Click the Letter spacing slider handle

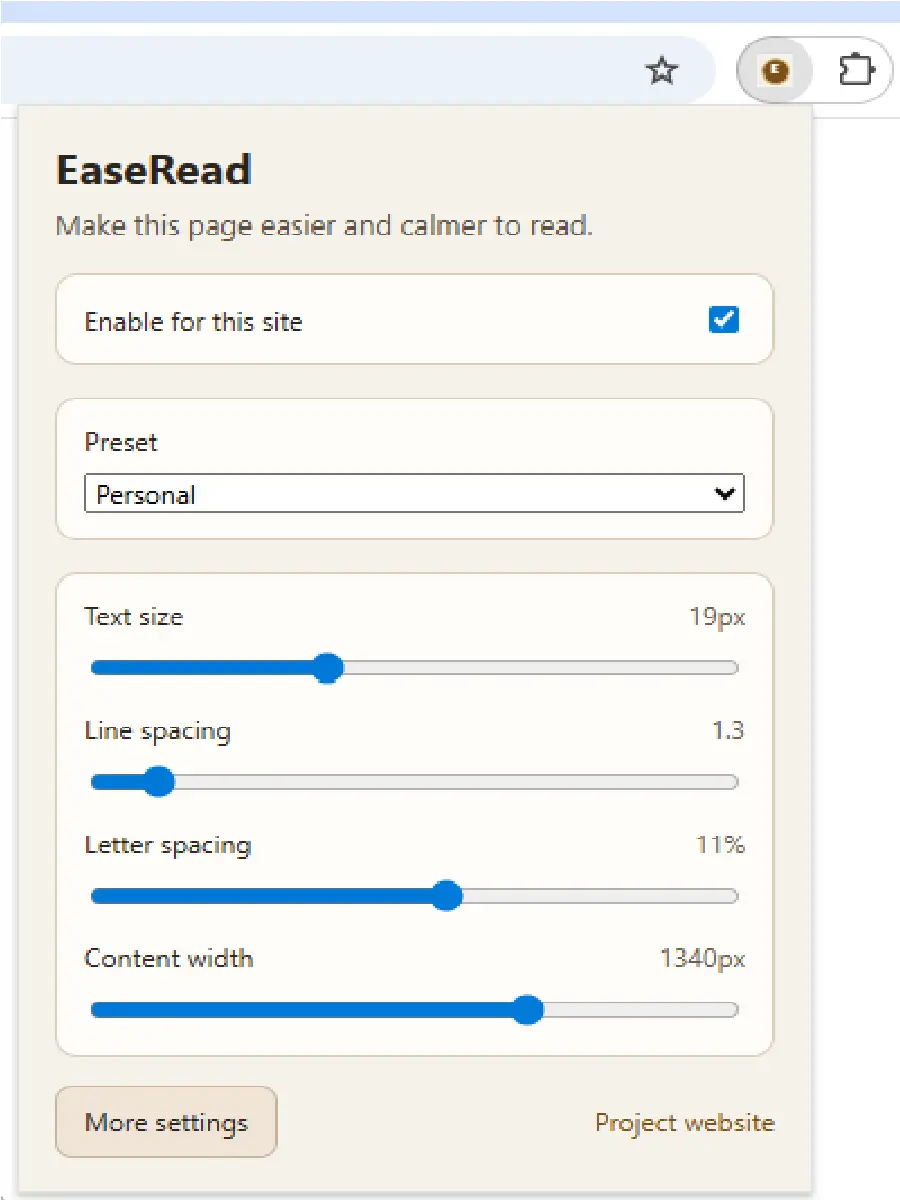[x=447, y=896]
